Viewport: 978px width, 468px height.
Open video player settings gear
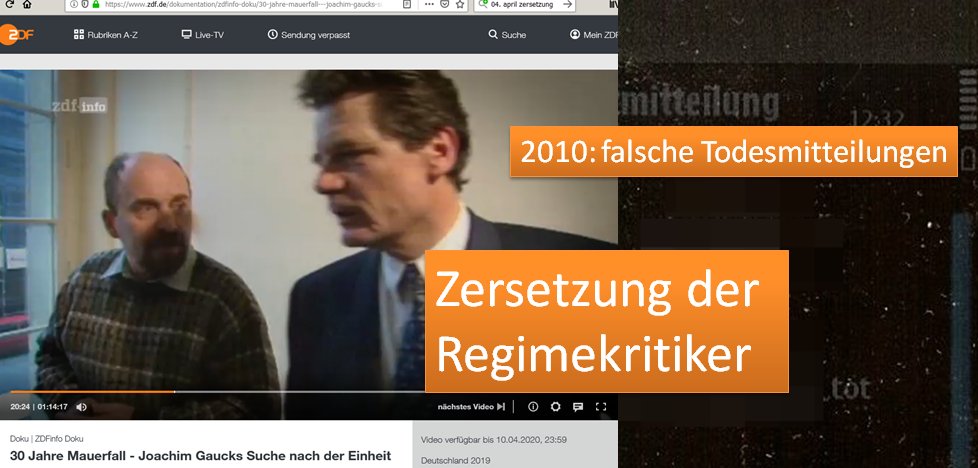pos(555,407)
